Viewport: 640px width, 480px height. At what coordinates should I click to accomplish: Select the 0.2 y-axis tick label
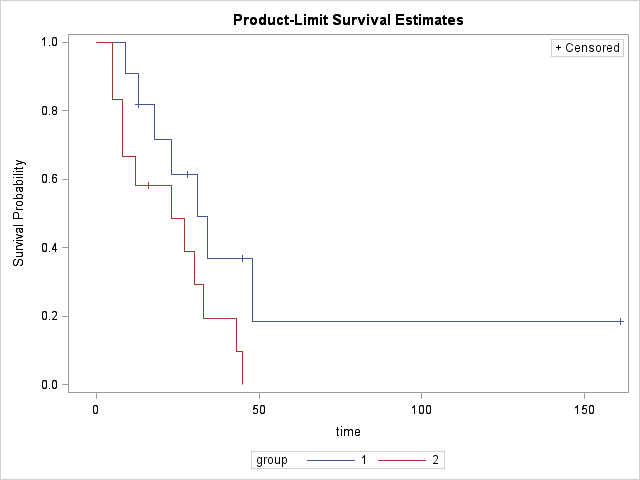point(48,316)
